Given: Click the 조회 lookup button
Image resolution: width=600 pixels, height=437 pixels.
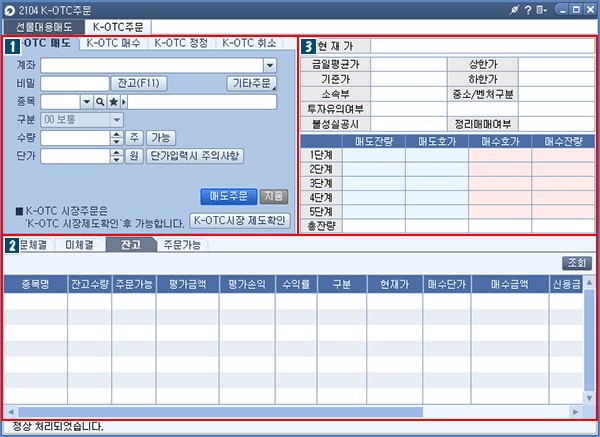Looking at the screenshot, I should tap(577, 263).
